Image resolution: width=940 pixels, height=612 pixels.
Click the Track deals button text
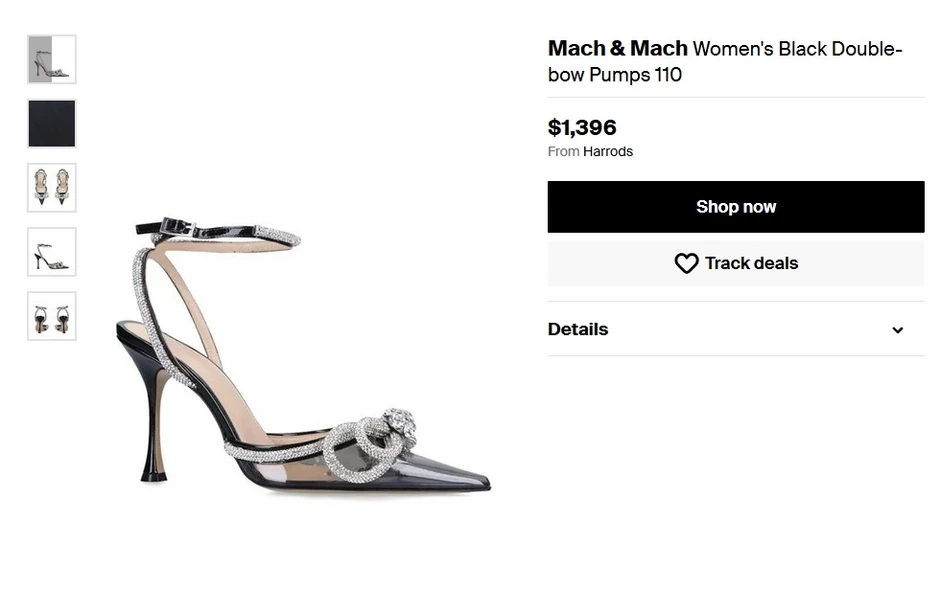point(751,263)
